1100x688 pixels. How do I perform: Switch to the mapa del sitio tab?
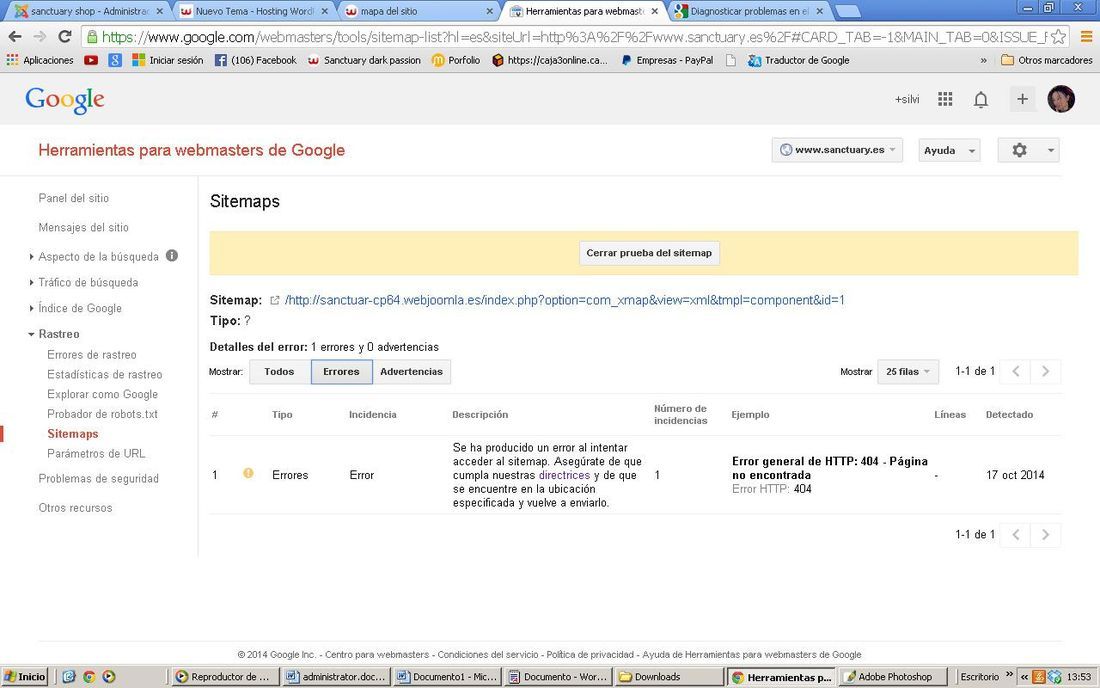(419, 11)
